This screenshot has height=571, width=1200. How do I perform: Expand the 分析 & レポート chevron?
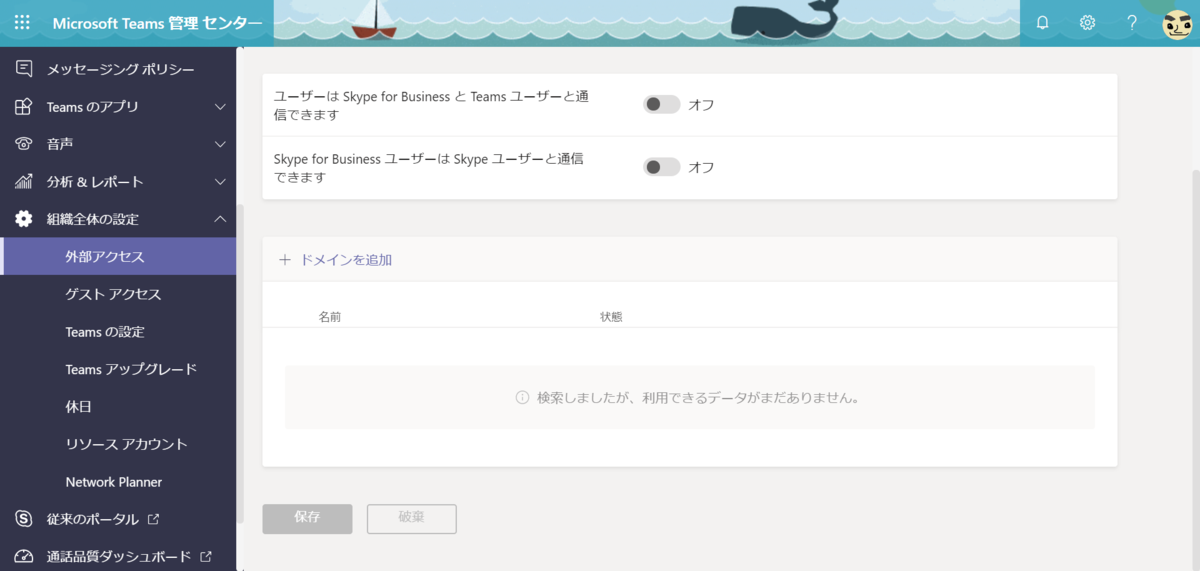point(221,182)
